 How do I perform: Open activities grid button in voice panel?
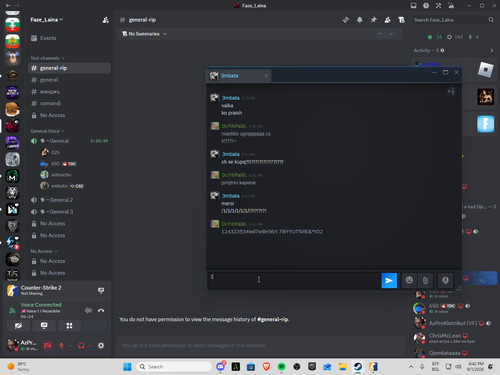(x=69, y=326)
